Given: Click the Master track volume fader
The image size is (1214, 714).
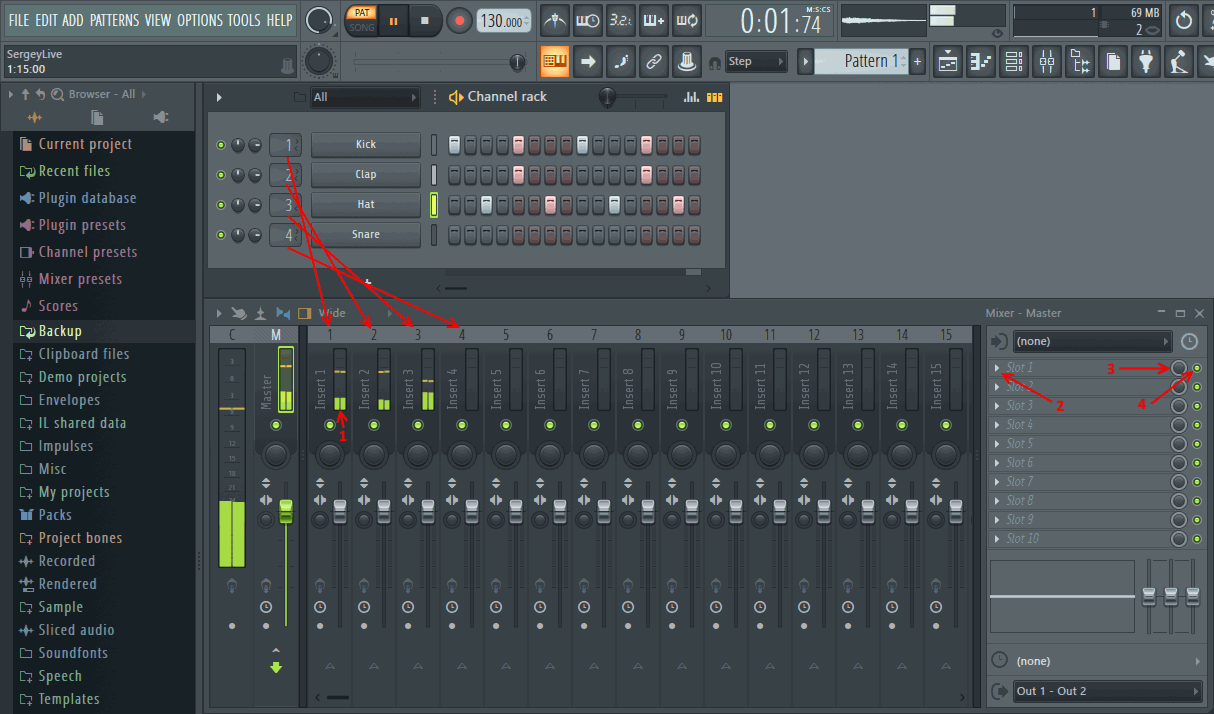Looking at the screenshot, I should click(x=286, y=510).
